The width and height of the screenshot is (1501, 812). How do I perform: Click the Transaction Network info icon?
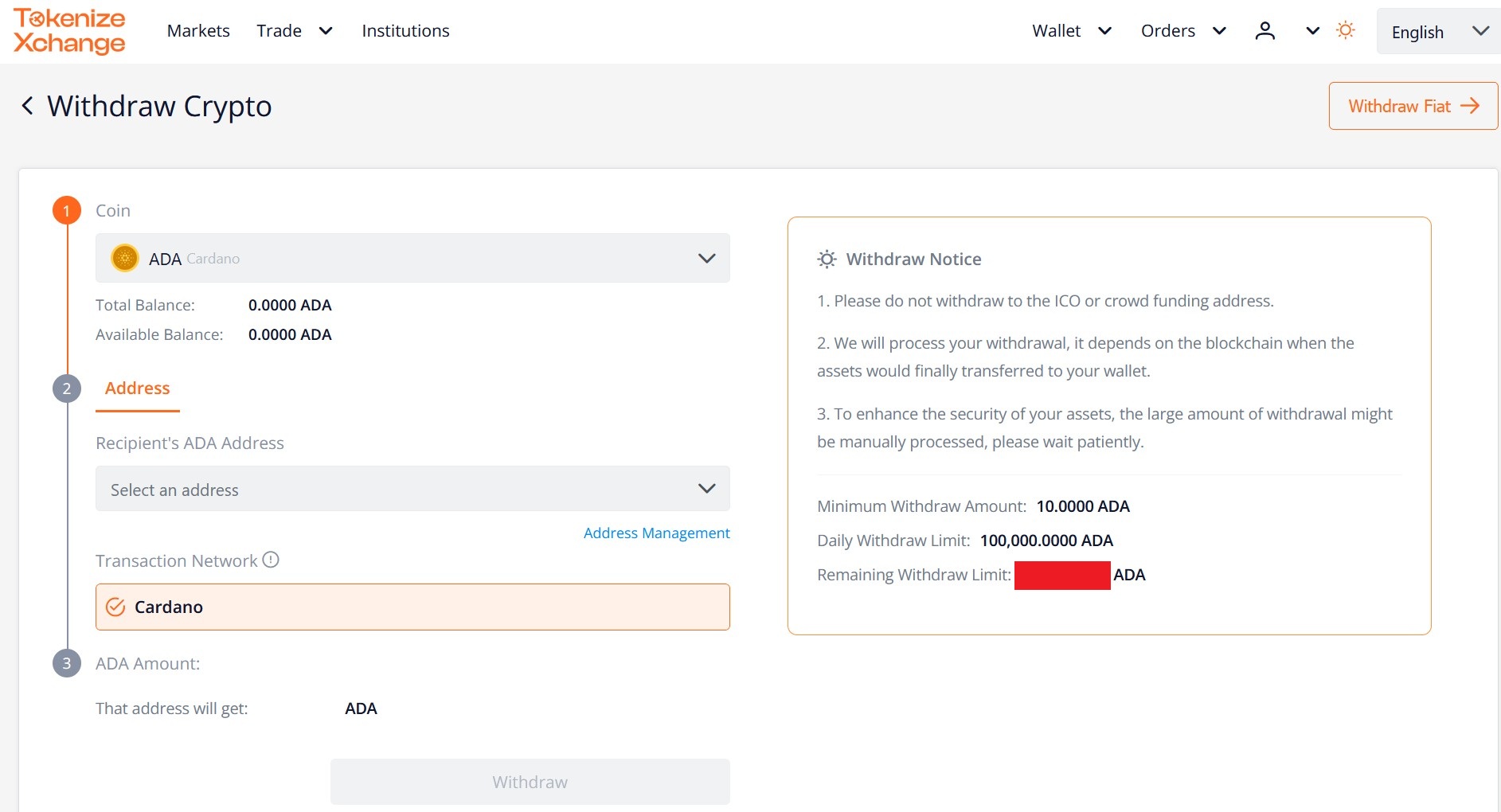coord(271,560)
